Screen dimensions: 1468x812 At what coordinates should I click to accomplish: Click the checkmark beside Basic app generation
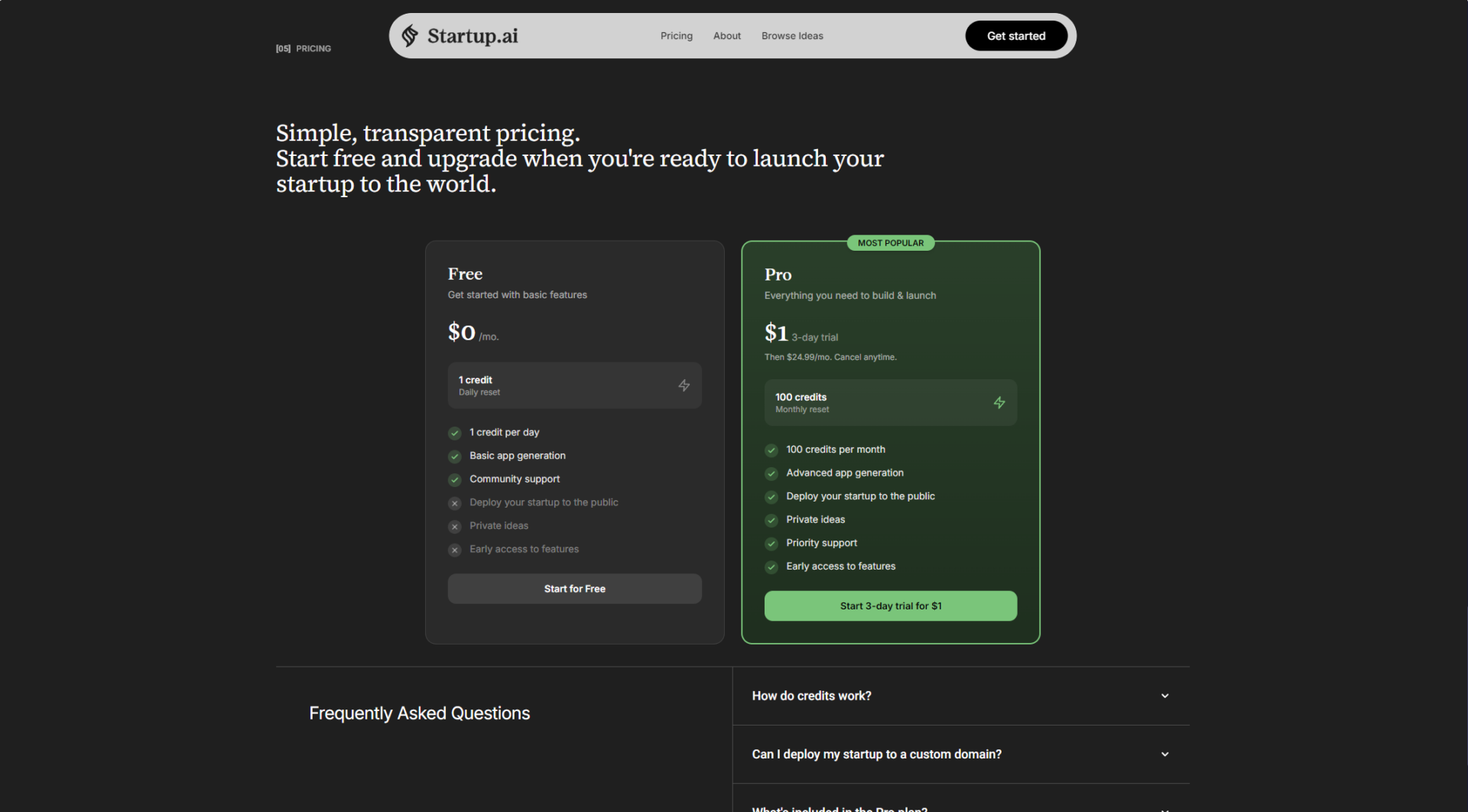click(455, 456)
